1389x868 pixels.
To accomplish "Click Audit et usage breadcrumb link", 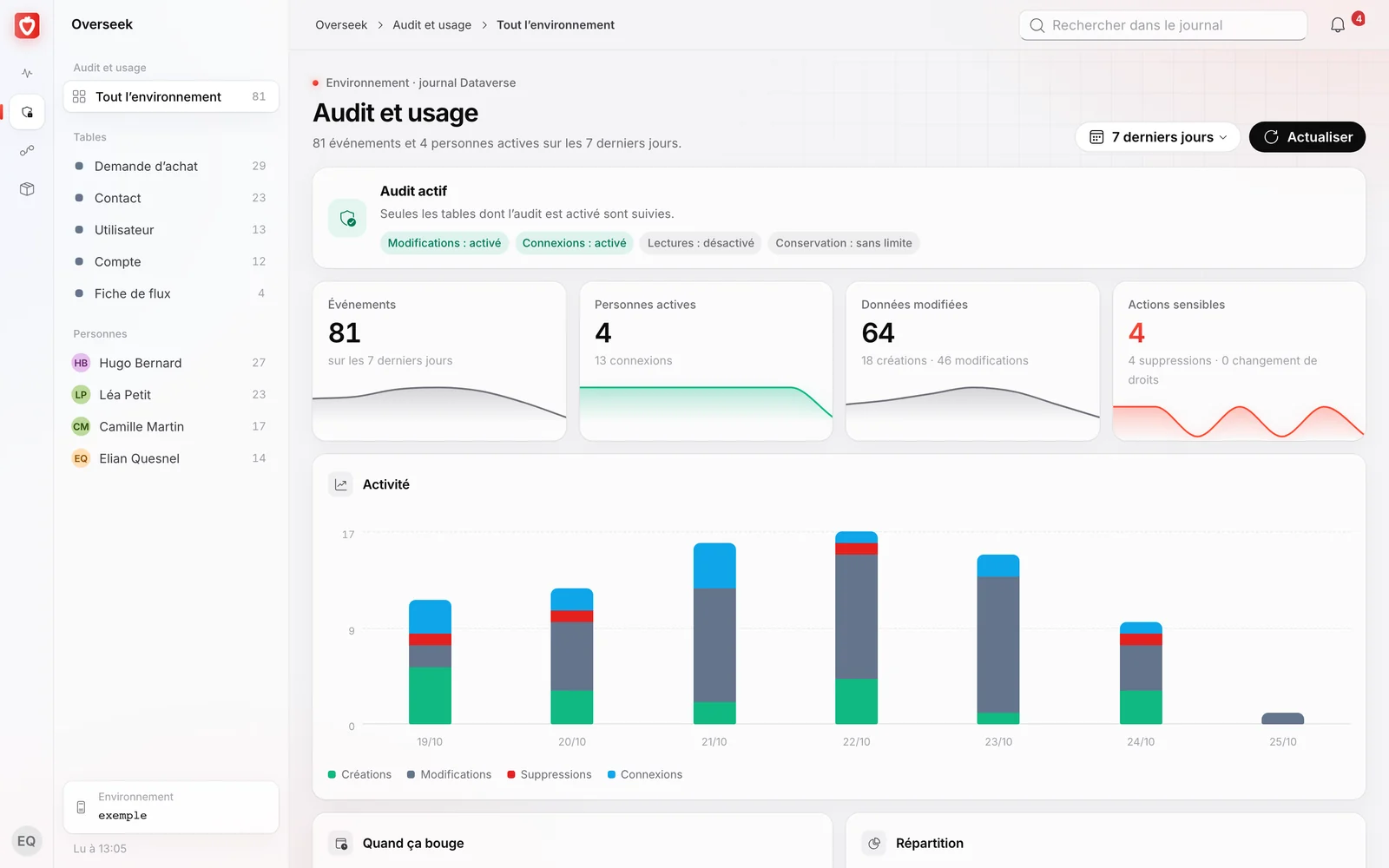I will [431, 25].
